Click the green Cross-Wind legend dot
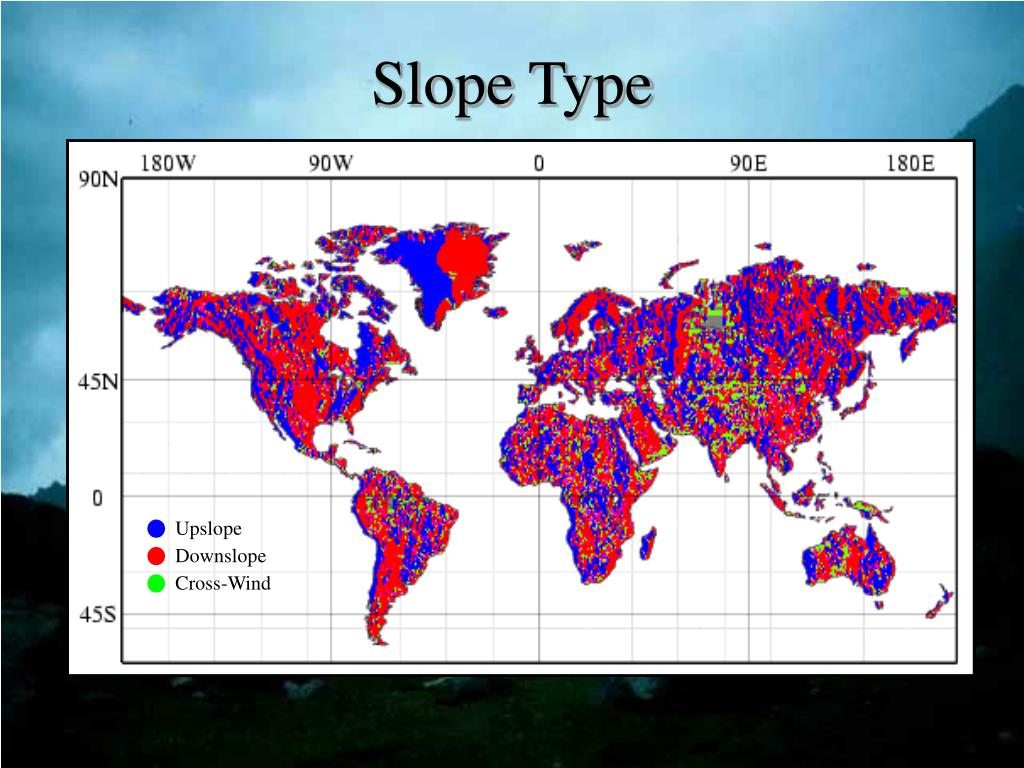 click(x=156, y=583)
